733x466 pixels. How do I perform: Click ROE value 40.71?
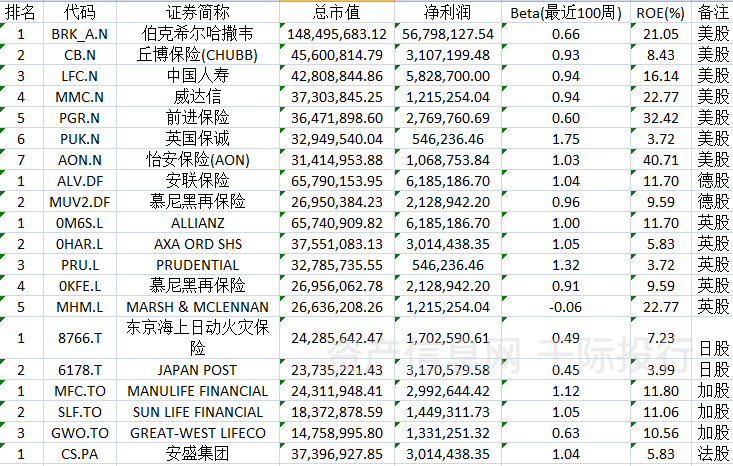pyautogui.click(x=661, y=160)
